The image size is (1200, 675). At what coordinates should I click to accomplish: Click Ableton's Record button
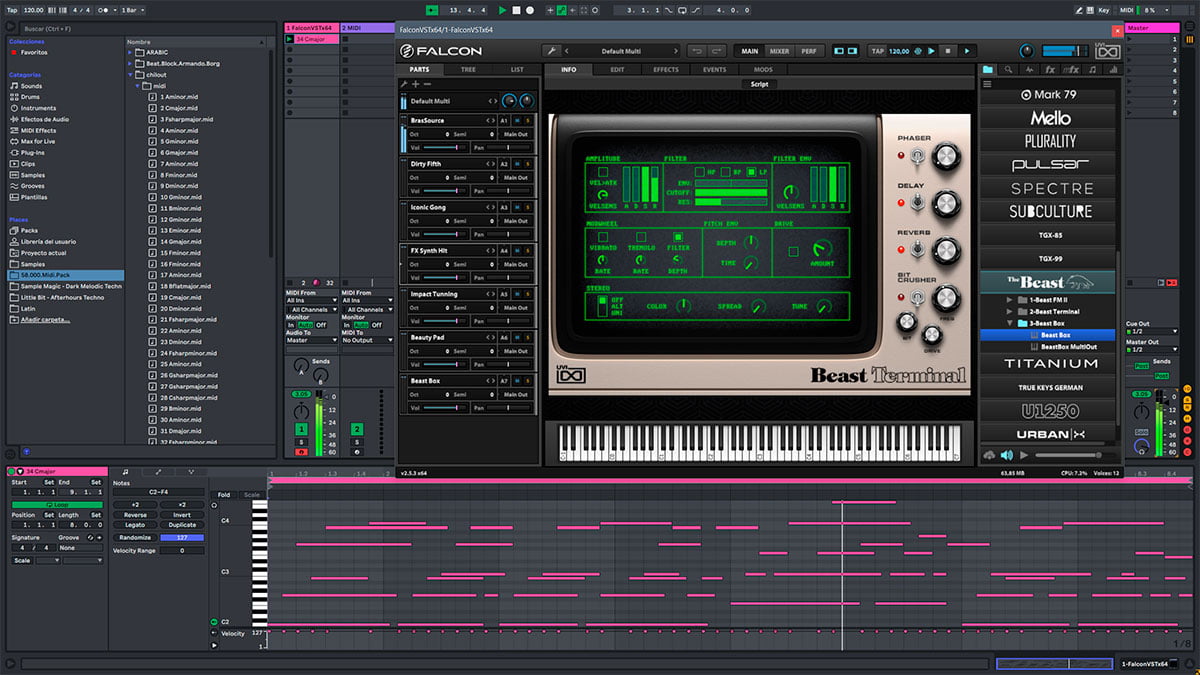click(529, 9)
